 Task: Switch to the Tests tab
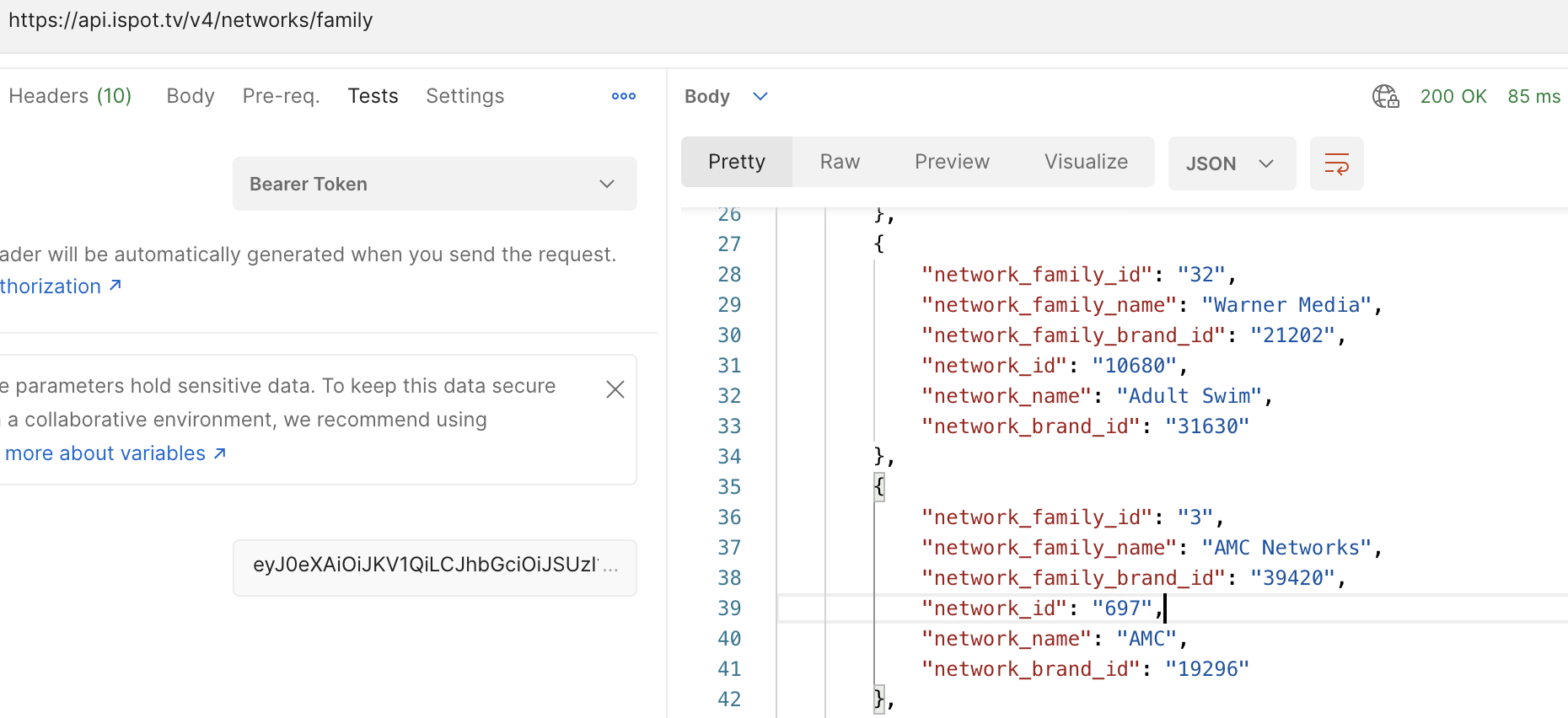373,96
